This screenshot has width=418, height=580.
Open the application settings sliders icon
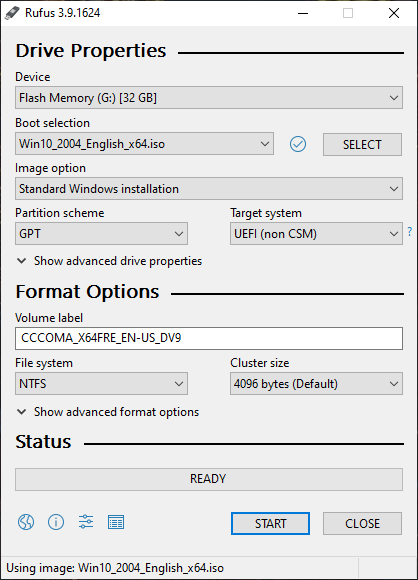[x=86, y=522]
